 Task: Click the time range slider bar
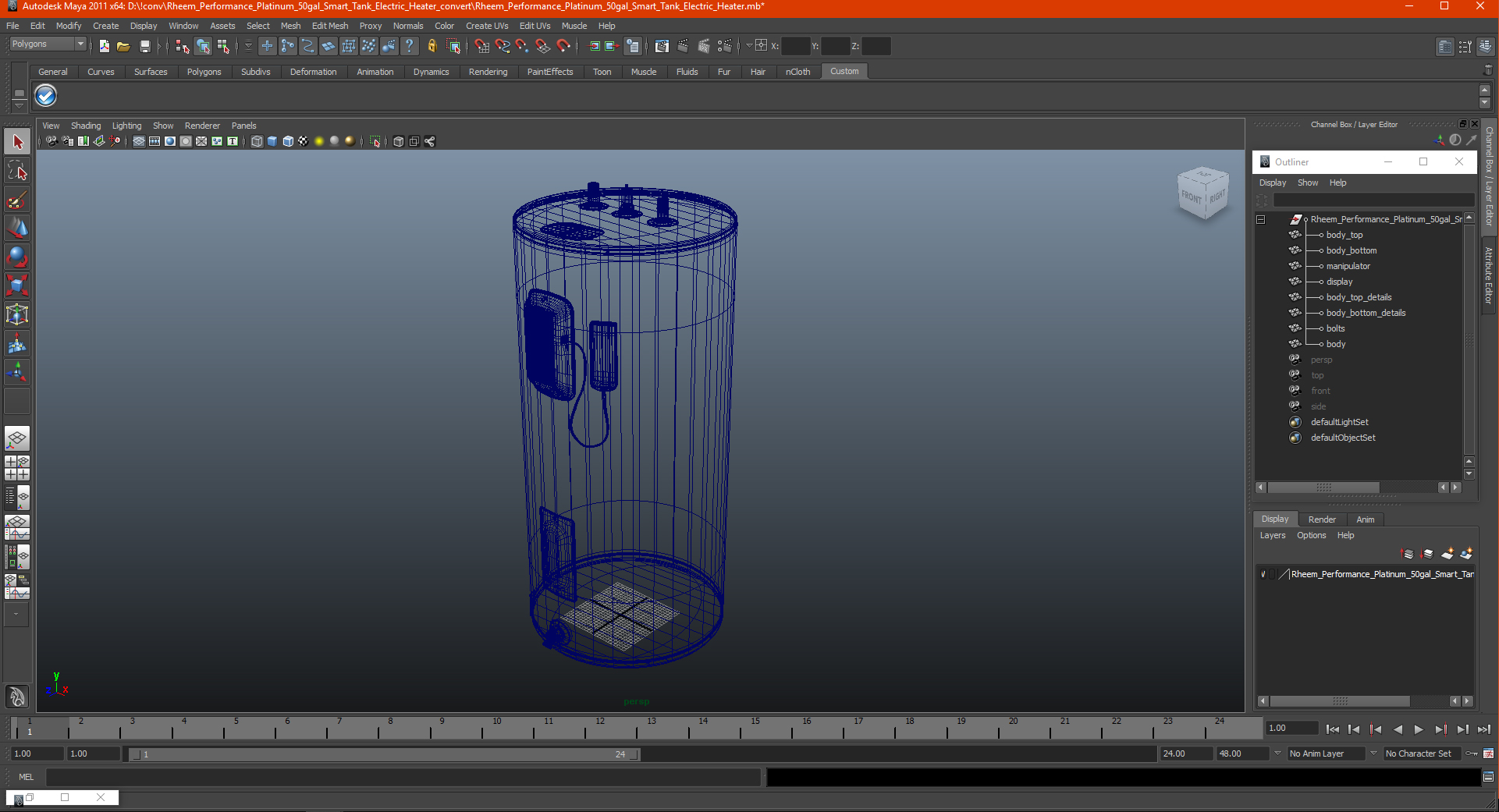pos(384,754)
